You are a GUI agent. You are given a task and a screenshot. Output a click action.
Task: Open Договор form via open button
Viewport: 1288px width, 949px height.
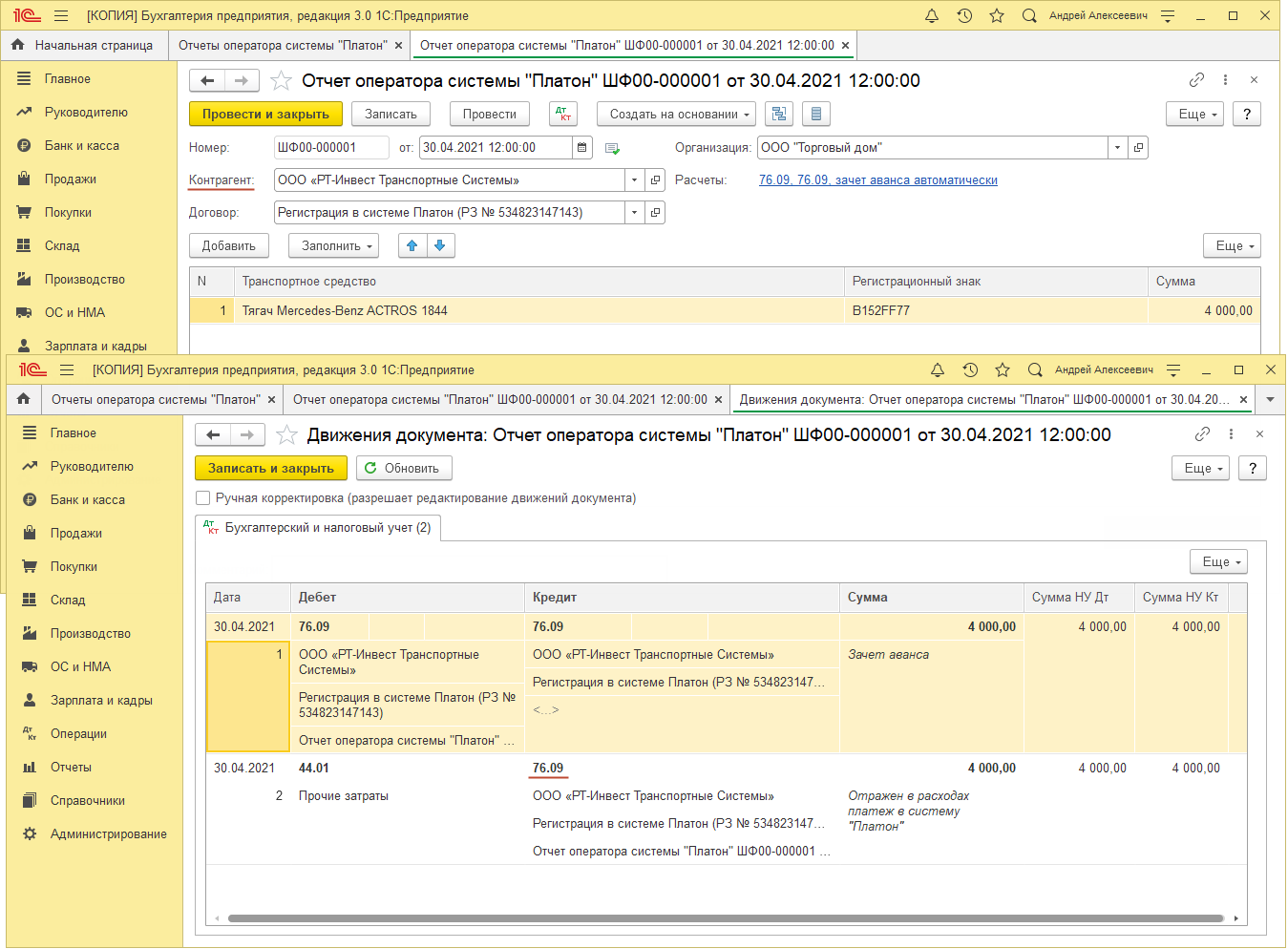[x=655, y=212]
